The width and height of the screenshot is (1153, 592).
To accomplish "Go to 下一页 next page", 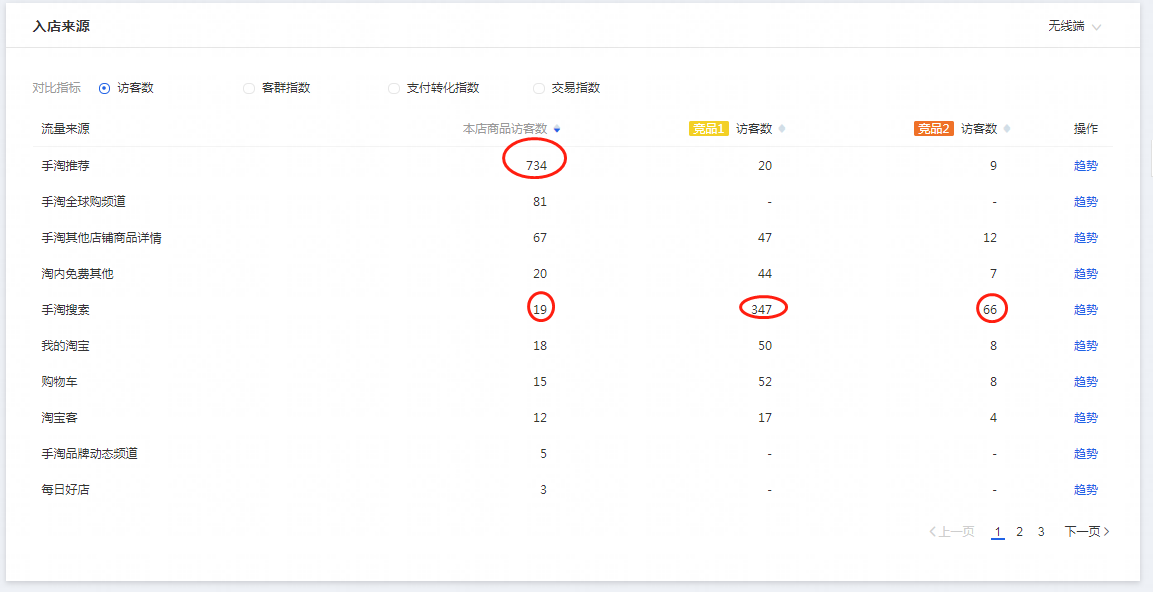I will (1087, 532).
